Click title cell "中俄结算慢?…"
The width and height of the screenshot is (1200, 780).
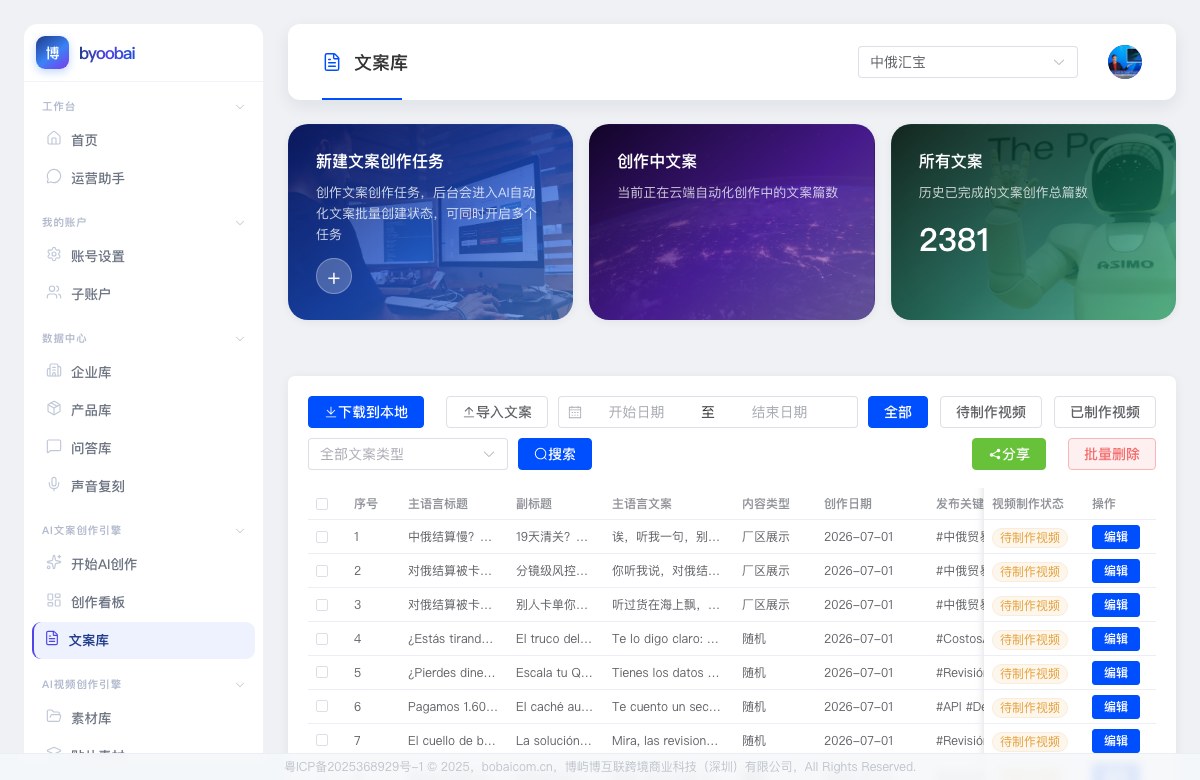tap(451, 537)
